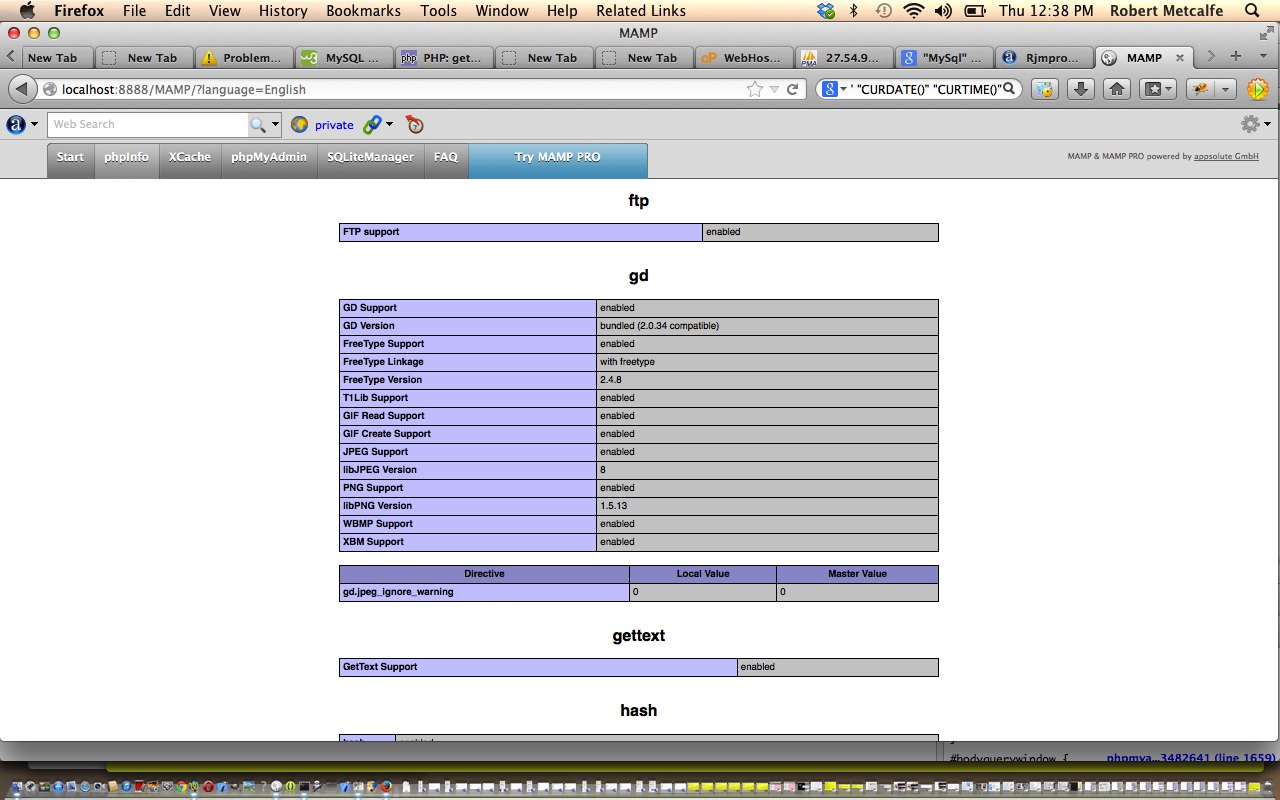
Task: Click the globe icon next to private
Action: [x=299, y=124]
